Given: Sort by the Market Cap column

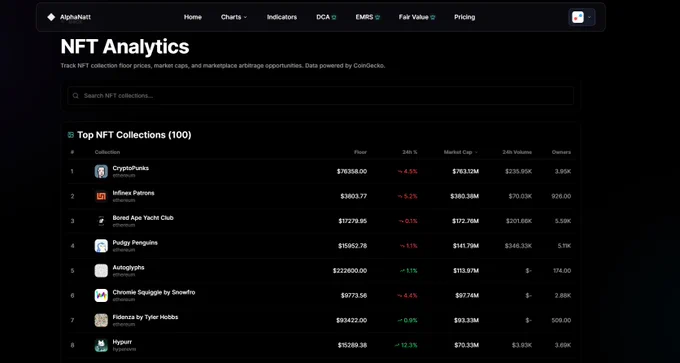Looking at the screenshot, I should click(461, 152).
